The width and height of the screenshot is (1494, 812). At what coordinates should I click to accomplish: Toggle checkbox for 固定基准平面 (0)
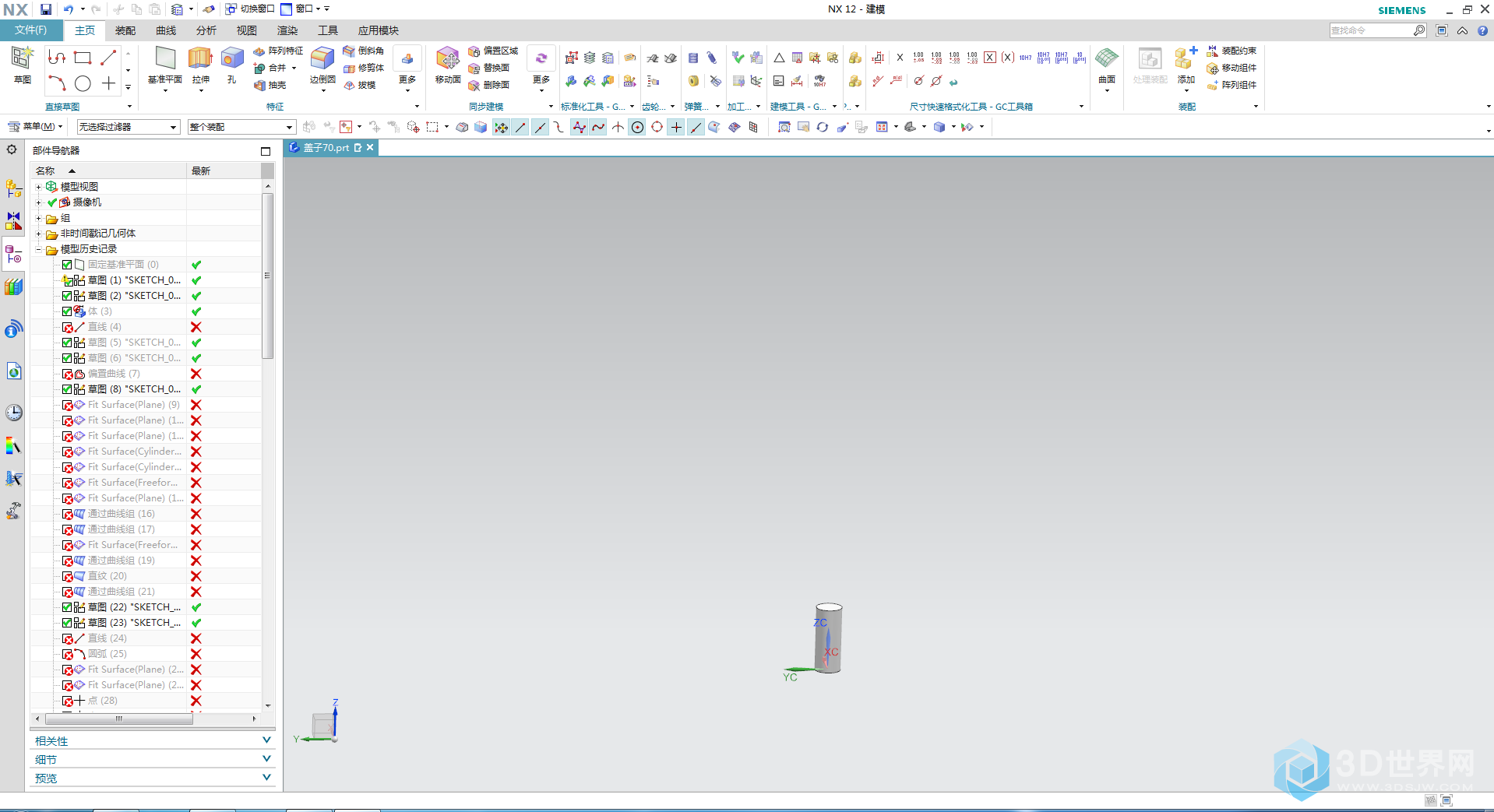point(67,265)
